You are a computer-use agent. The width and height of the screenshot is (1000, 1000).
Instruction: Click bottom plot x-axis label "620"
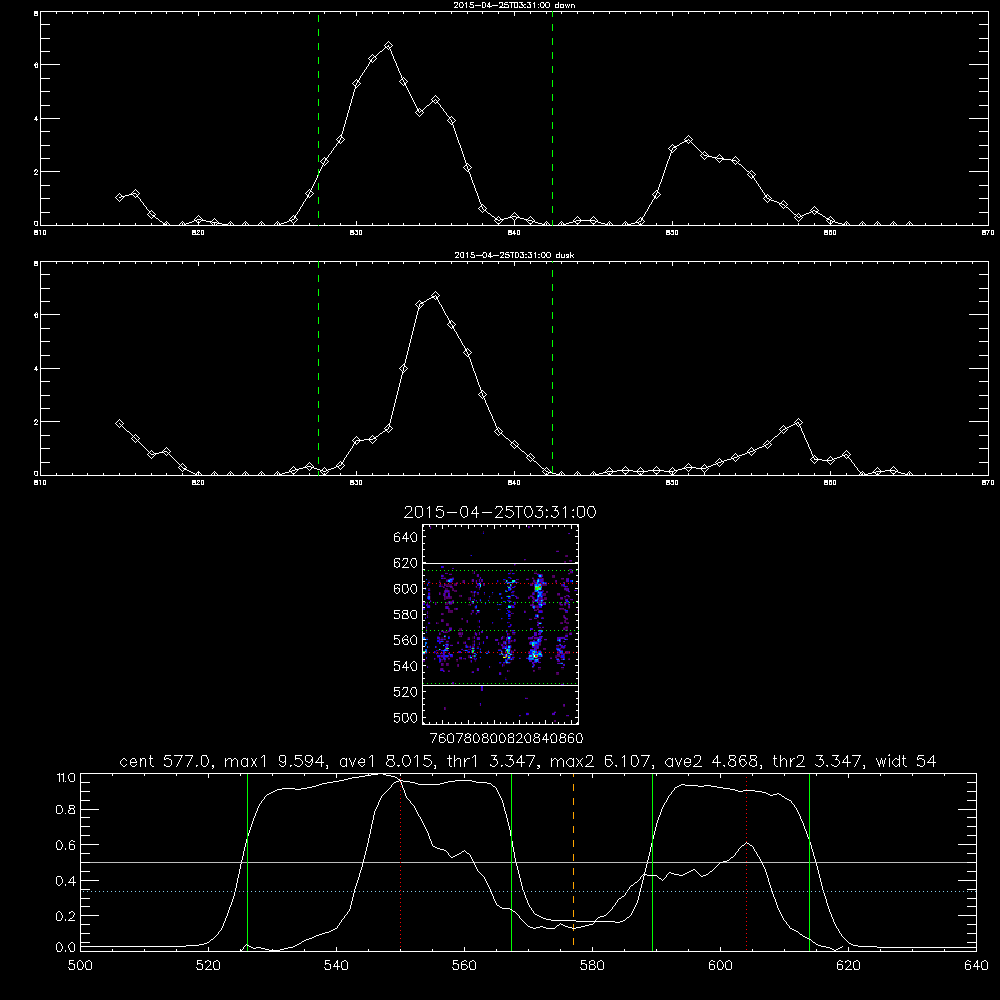pos(848,965)
